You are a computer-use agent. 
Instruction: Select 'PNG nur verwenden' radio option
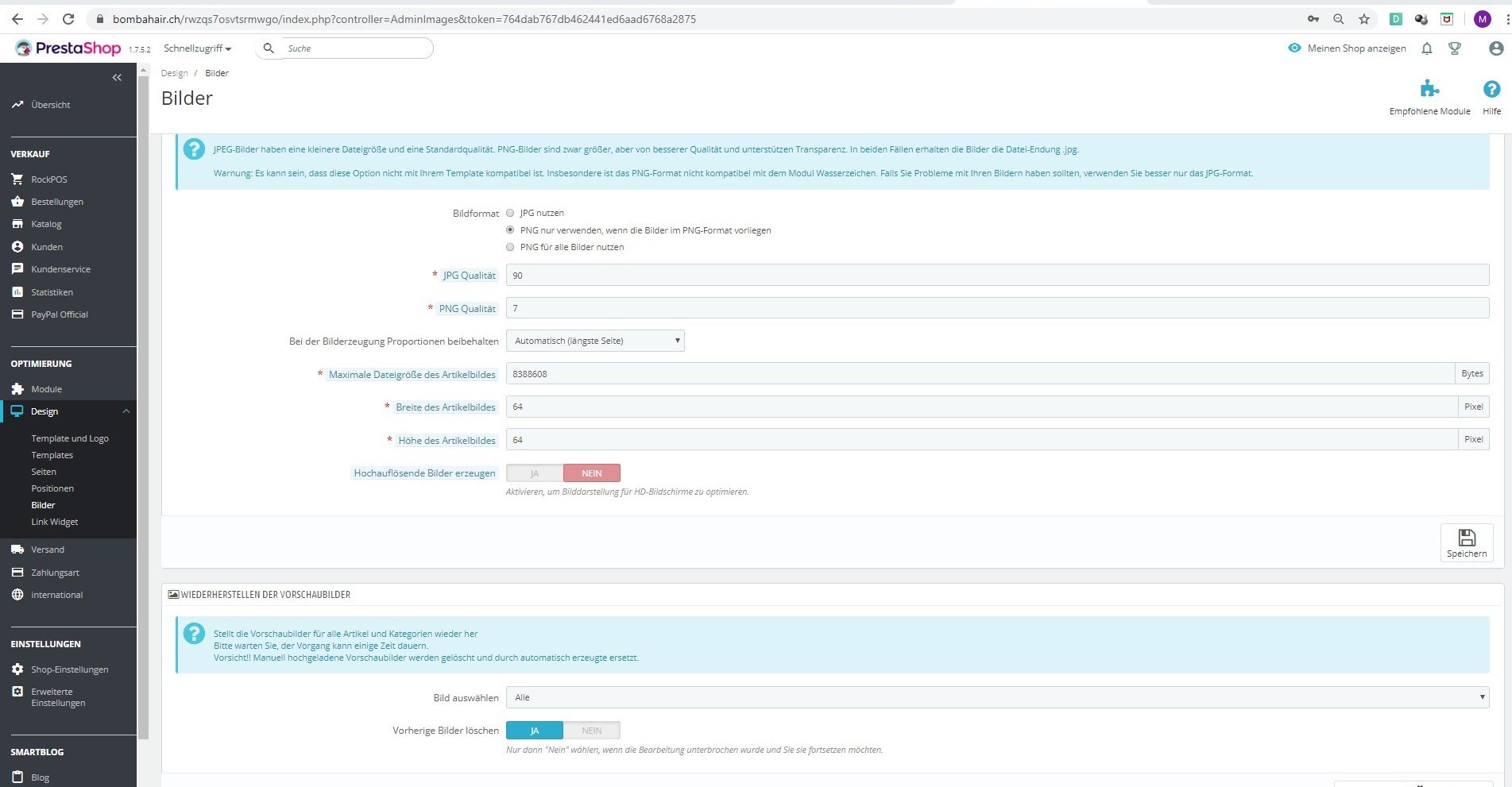pos(510,230)
